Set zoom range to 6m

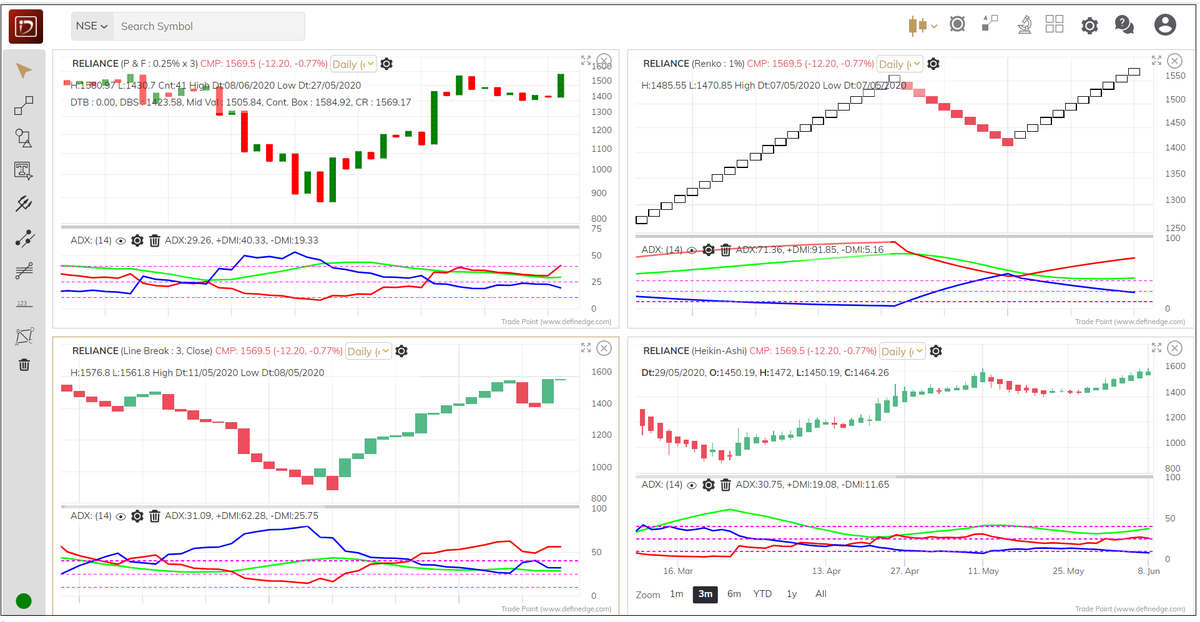tap(734, 594)
